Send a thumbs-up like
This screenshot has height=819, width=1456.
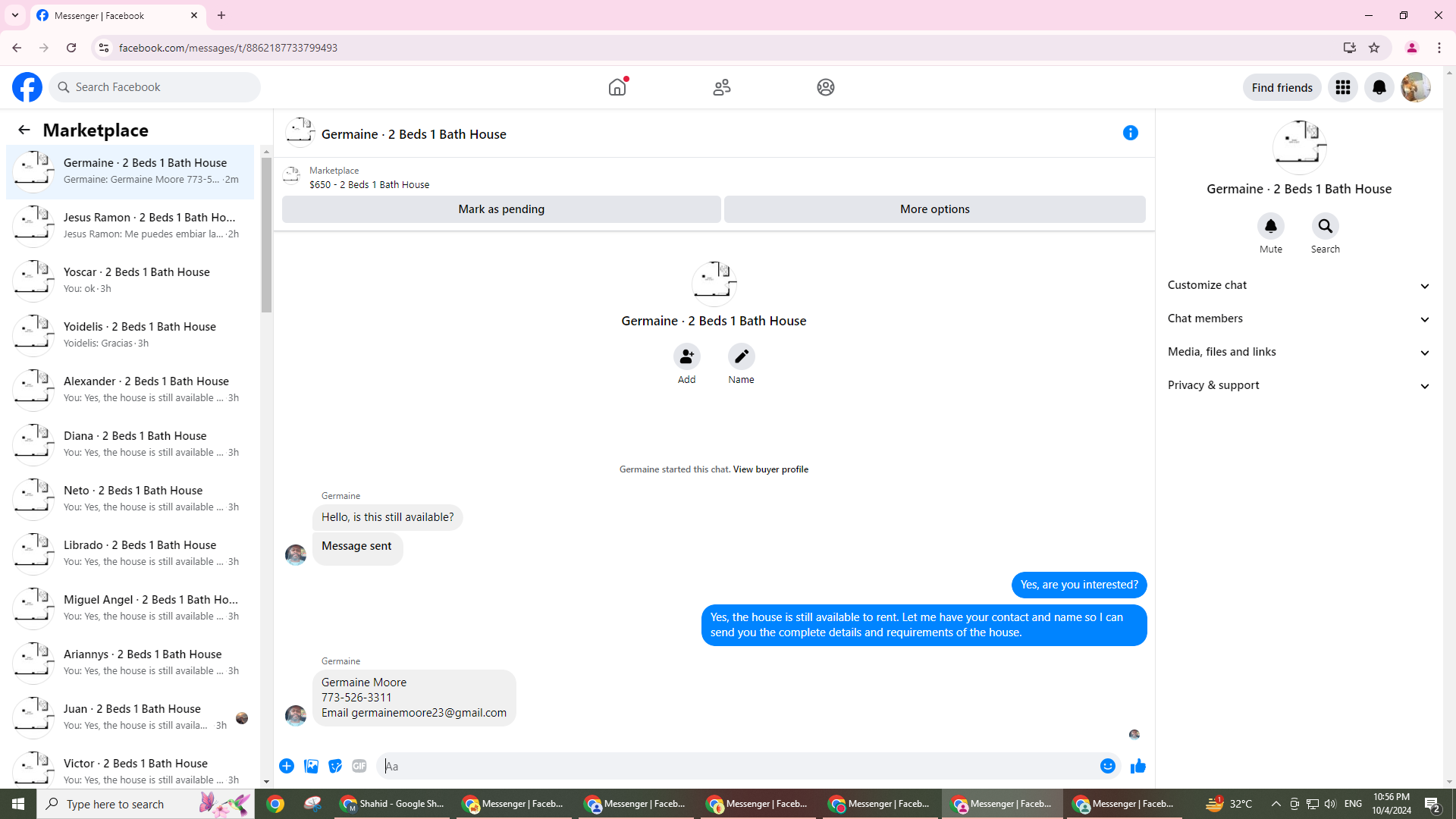click(x=1138, y=766)
